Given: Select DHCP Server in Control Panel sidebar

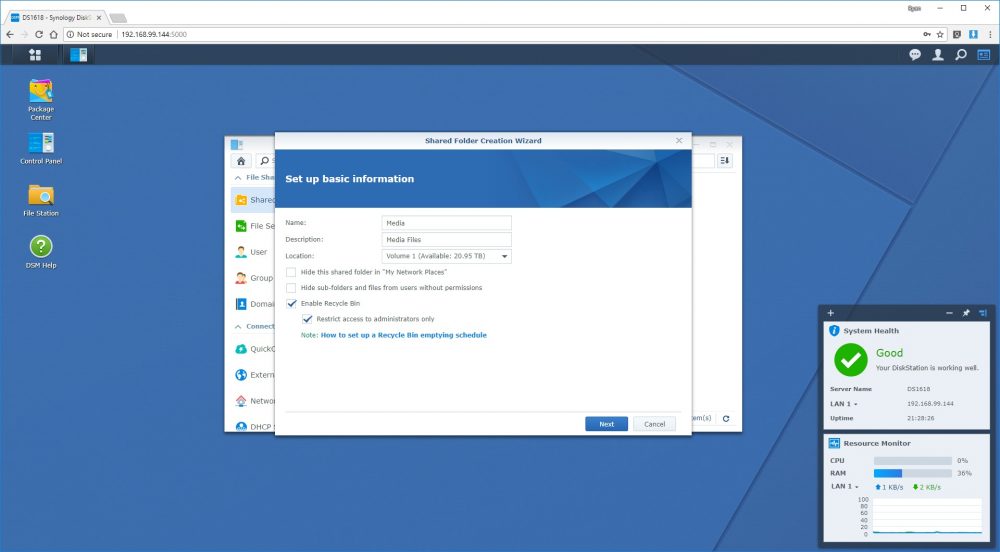Looking at the screenshot, I should (254, 426).
